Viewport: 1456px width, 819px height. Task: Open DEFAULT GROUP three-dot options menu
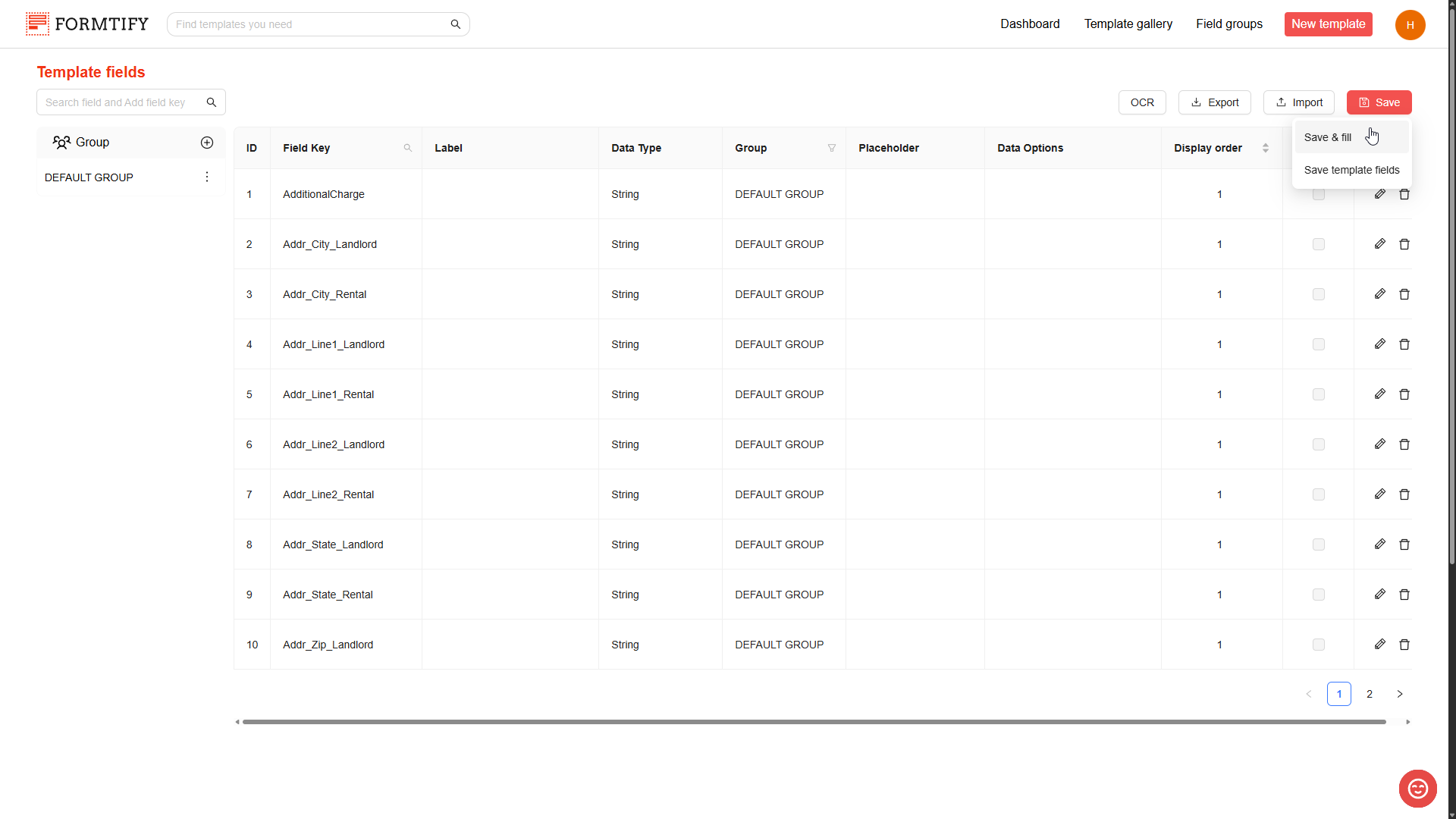coord(207,177)
